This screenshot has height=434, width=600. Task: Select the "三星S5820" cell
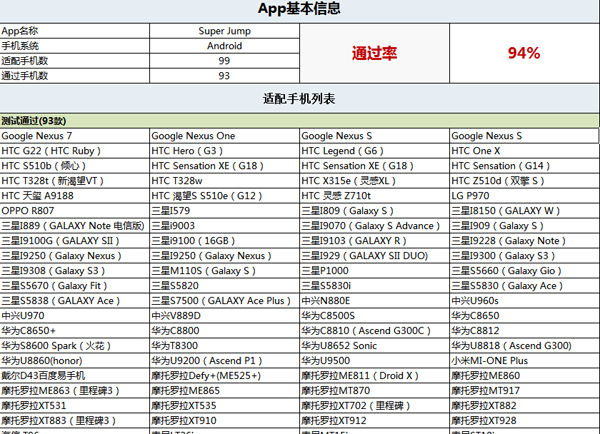point(224,286)
